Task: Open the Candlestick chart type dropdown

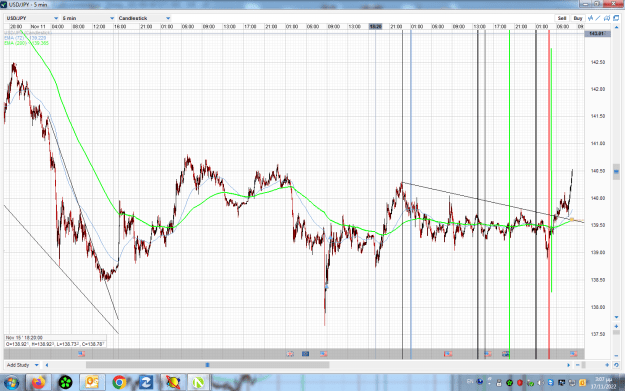Action: (x=144, y=18)
